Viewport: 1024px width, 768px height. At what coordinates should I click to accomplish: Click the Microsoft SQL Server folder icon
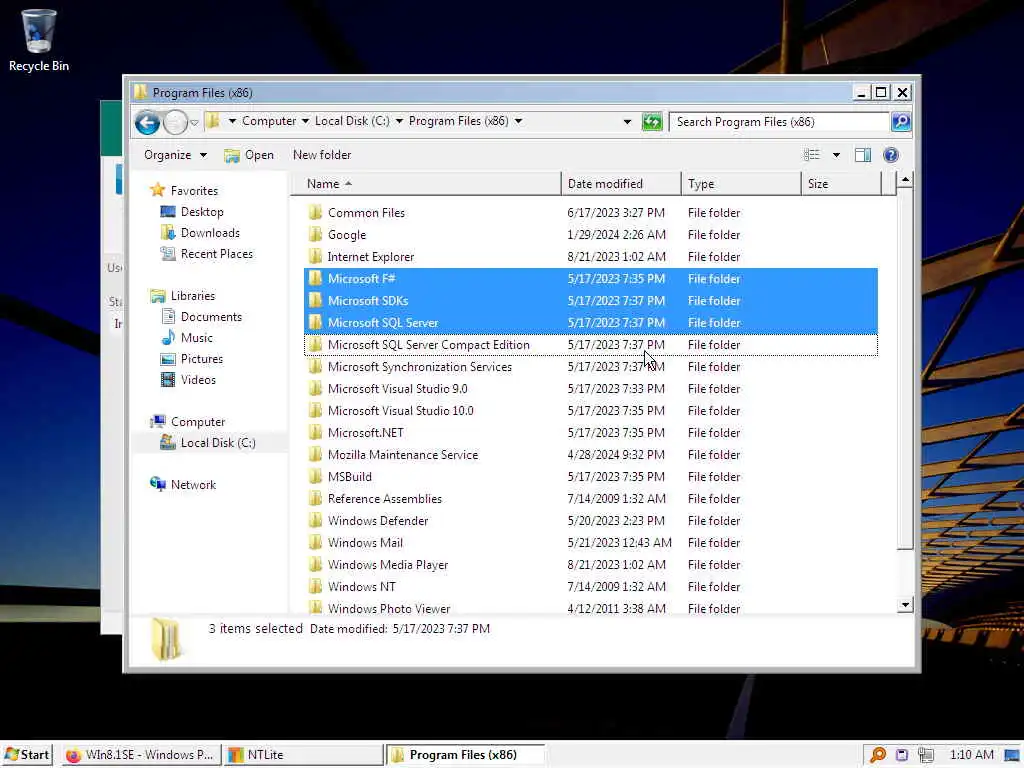(315, 322)
